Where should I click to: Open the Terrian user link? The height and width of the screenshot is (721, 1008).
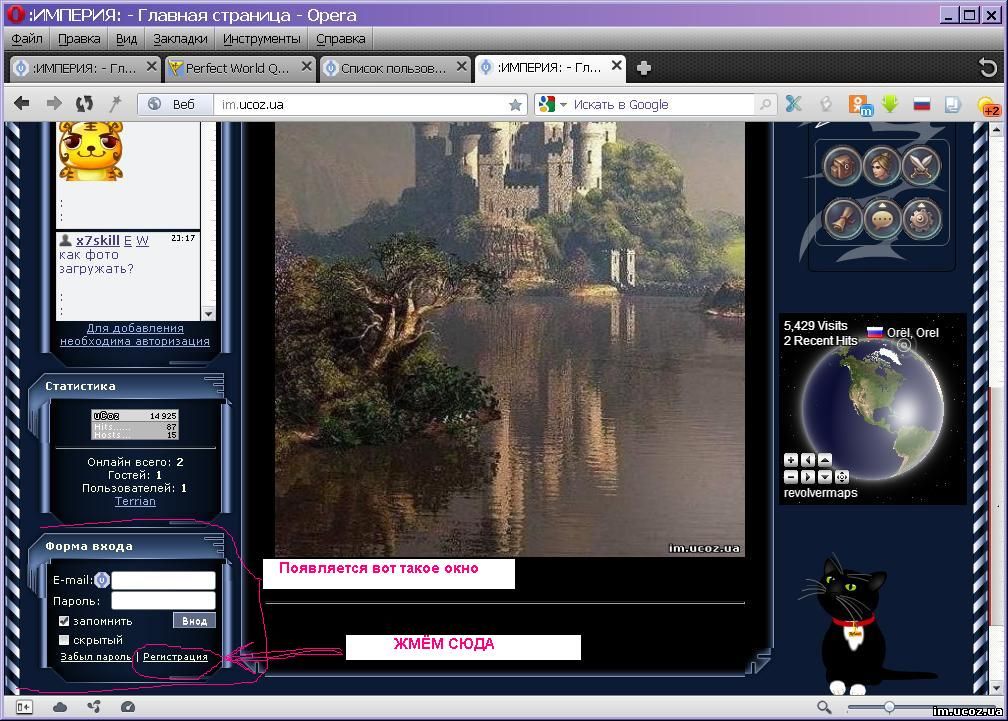135,501
